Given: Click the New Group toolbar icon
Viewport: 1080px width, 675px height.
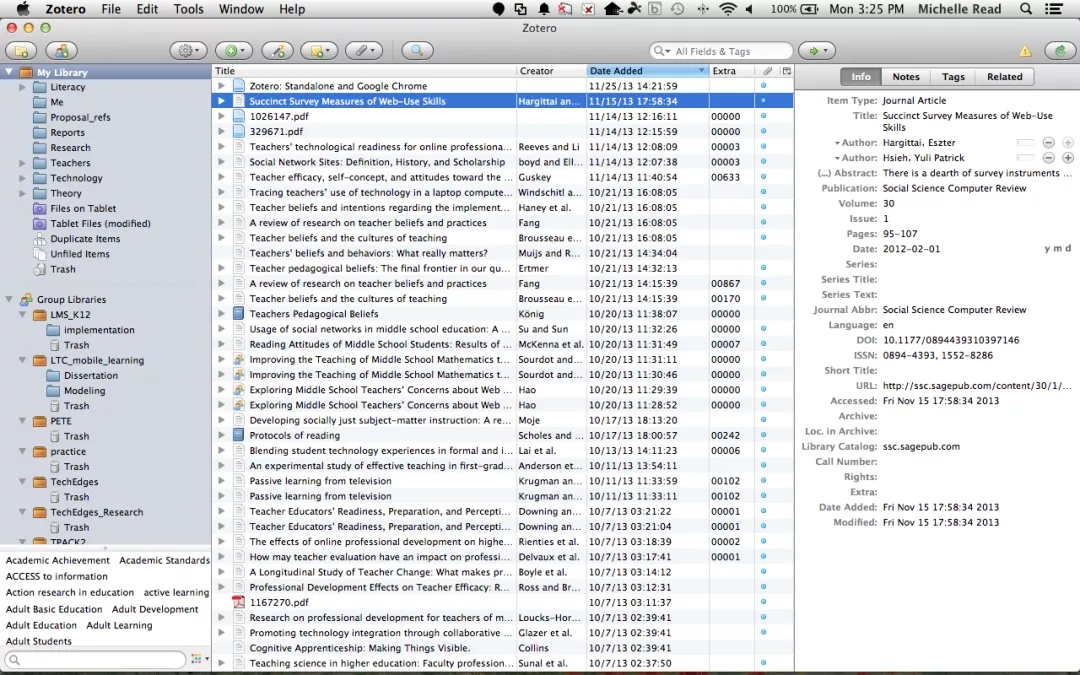Looking at the screenshot, I should 61,51.
